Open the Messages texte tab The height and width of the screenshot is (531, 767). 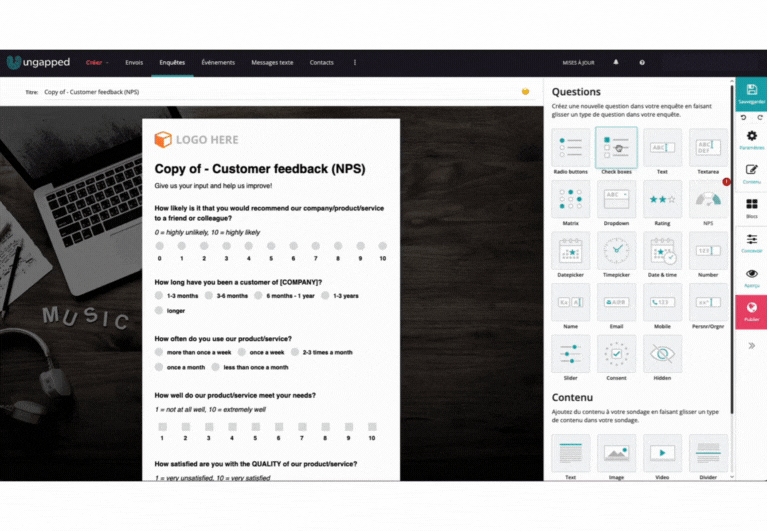(272, 63)
